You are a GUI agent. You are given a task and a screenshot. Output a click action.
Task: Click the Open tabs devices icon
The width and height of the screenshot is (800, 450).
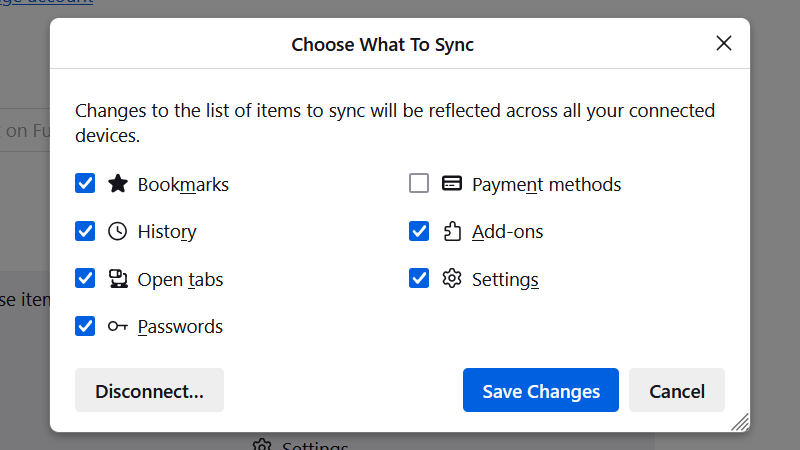[x=118, y=279]
